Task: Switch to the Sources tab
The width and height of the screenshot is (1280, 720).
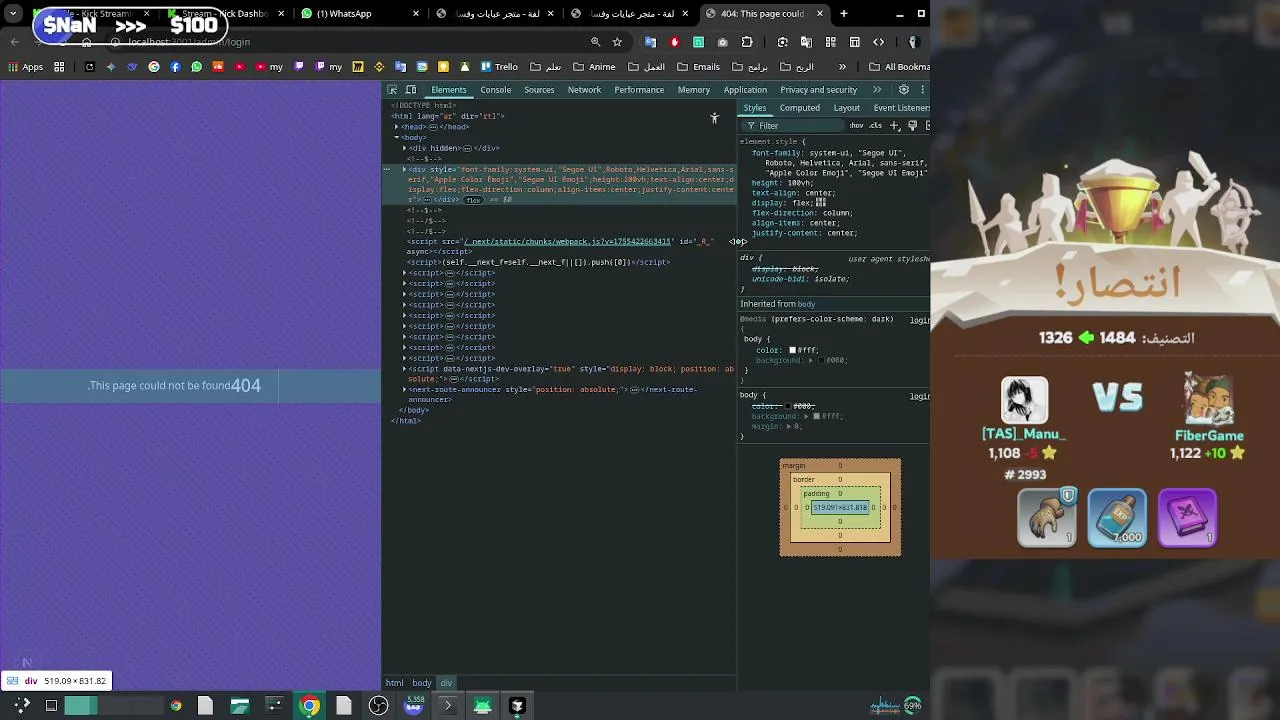Action: tap(539, 90)
